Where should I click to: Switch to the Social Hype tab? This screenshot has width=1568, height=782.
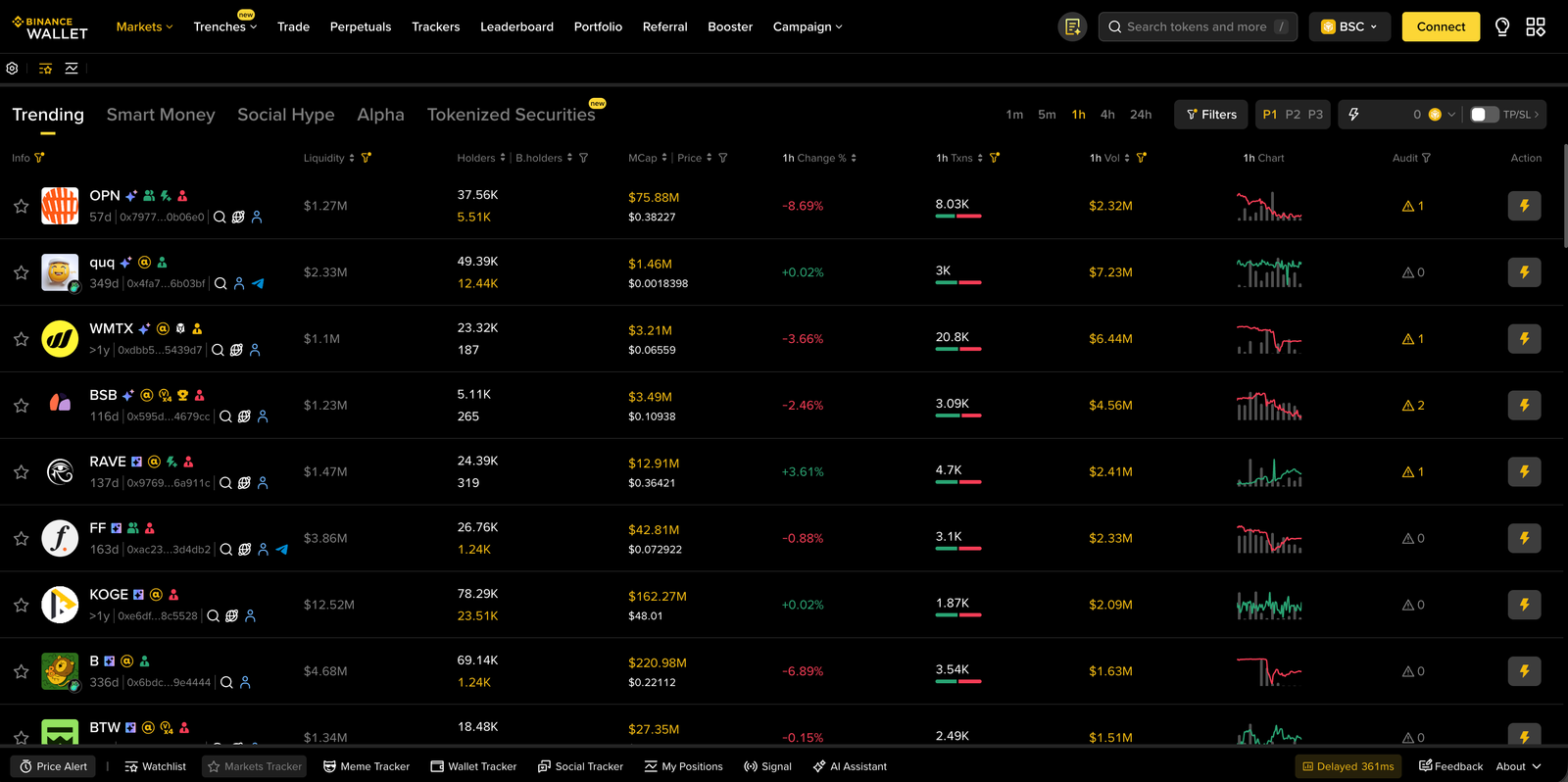(286, 115)
